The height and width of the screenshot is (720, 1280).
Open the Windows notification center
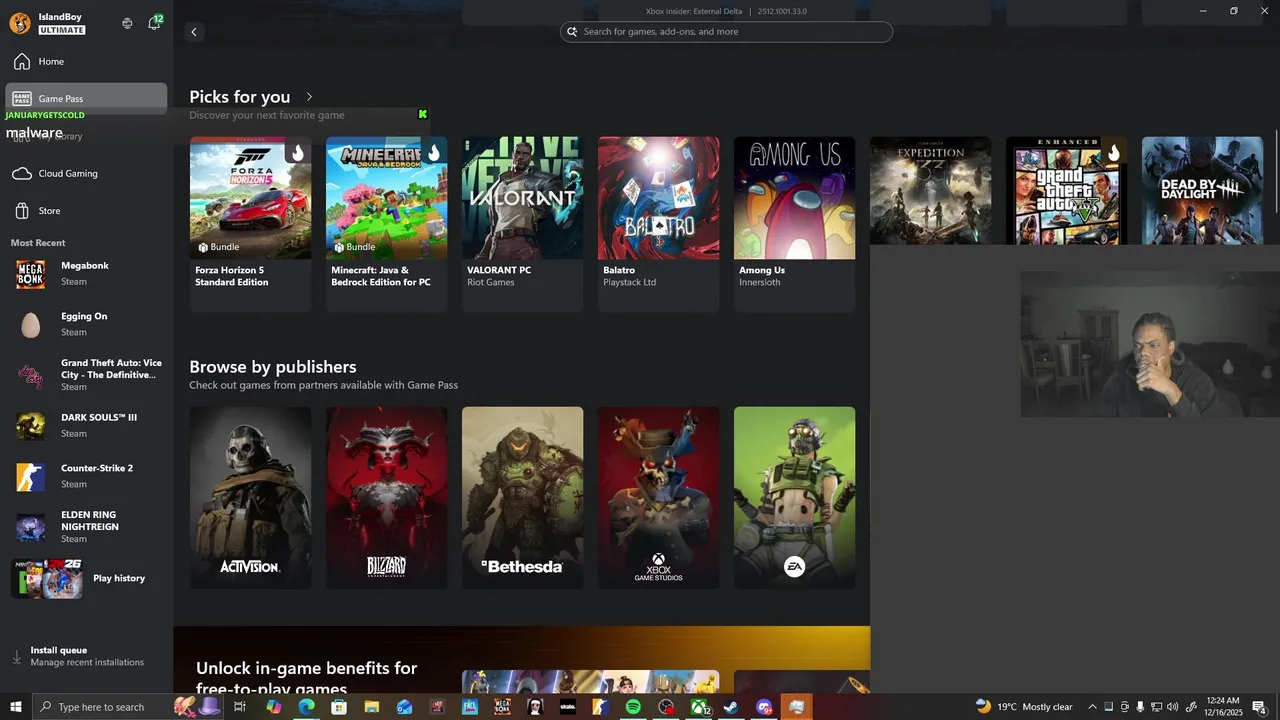(1260, 707)
